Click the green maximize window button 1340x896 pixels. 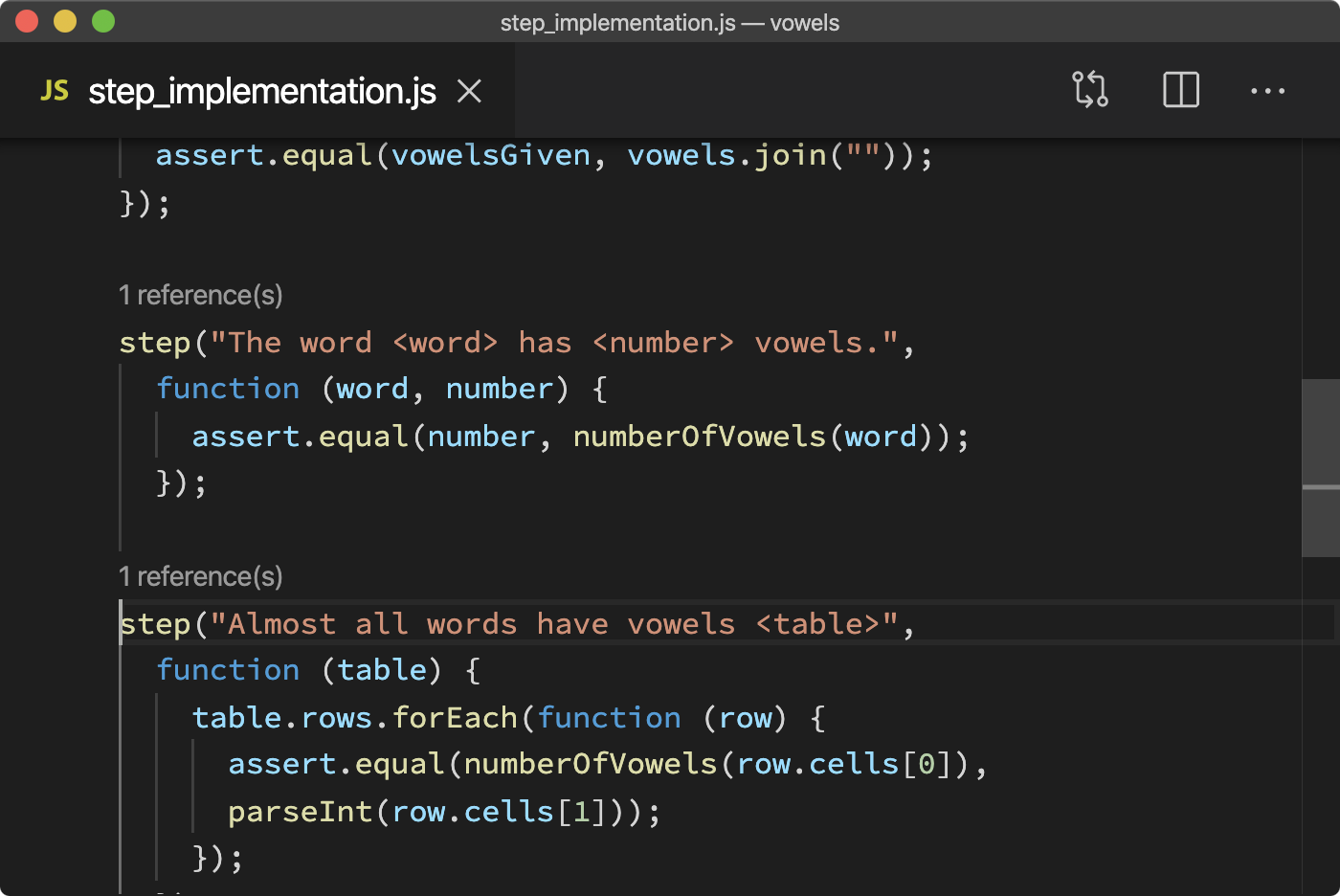tap(103, 21)
